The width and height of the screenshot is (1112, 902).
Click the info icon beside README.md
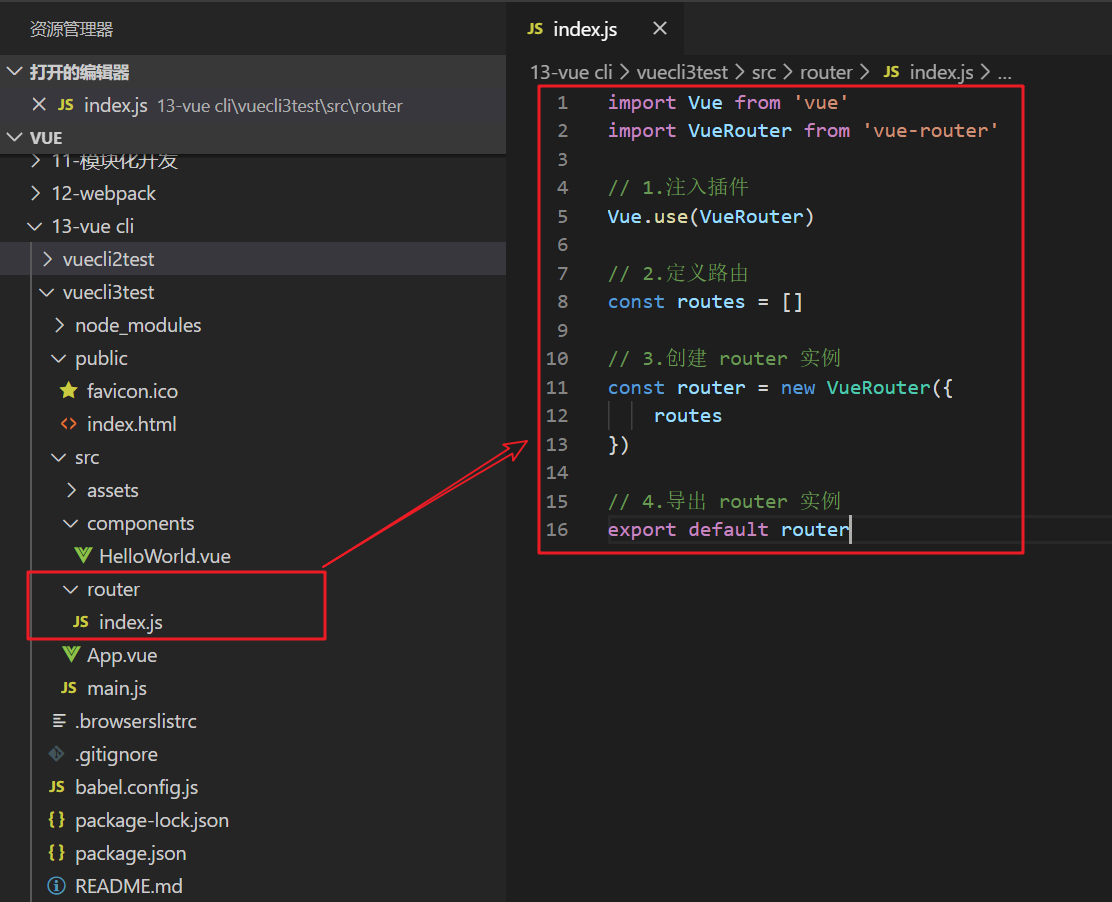[x=56, y=886]
